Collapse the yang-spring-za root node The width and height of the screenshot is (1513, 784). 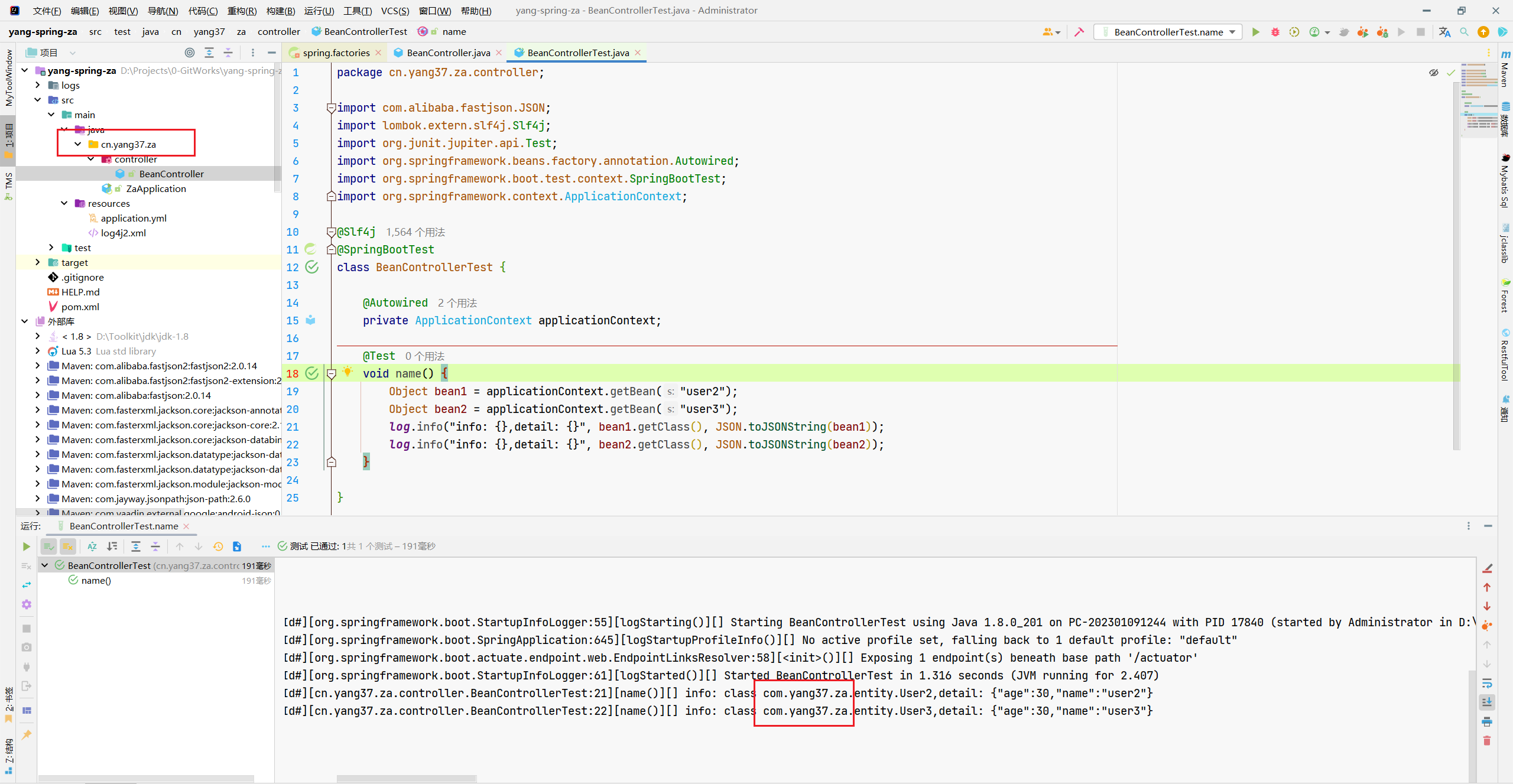pyautogui.click(x=25, y=70)
